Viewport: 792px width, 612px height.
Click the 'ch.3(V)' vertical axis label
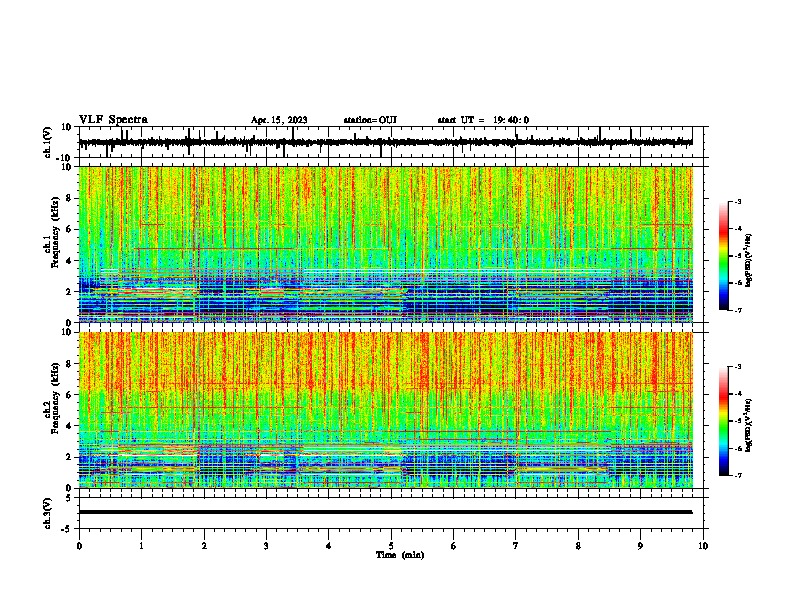(x=48, y=513)
